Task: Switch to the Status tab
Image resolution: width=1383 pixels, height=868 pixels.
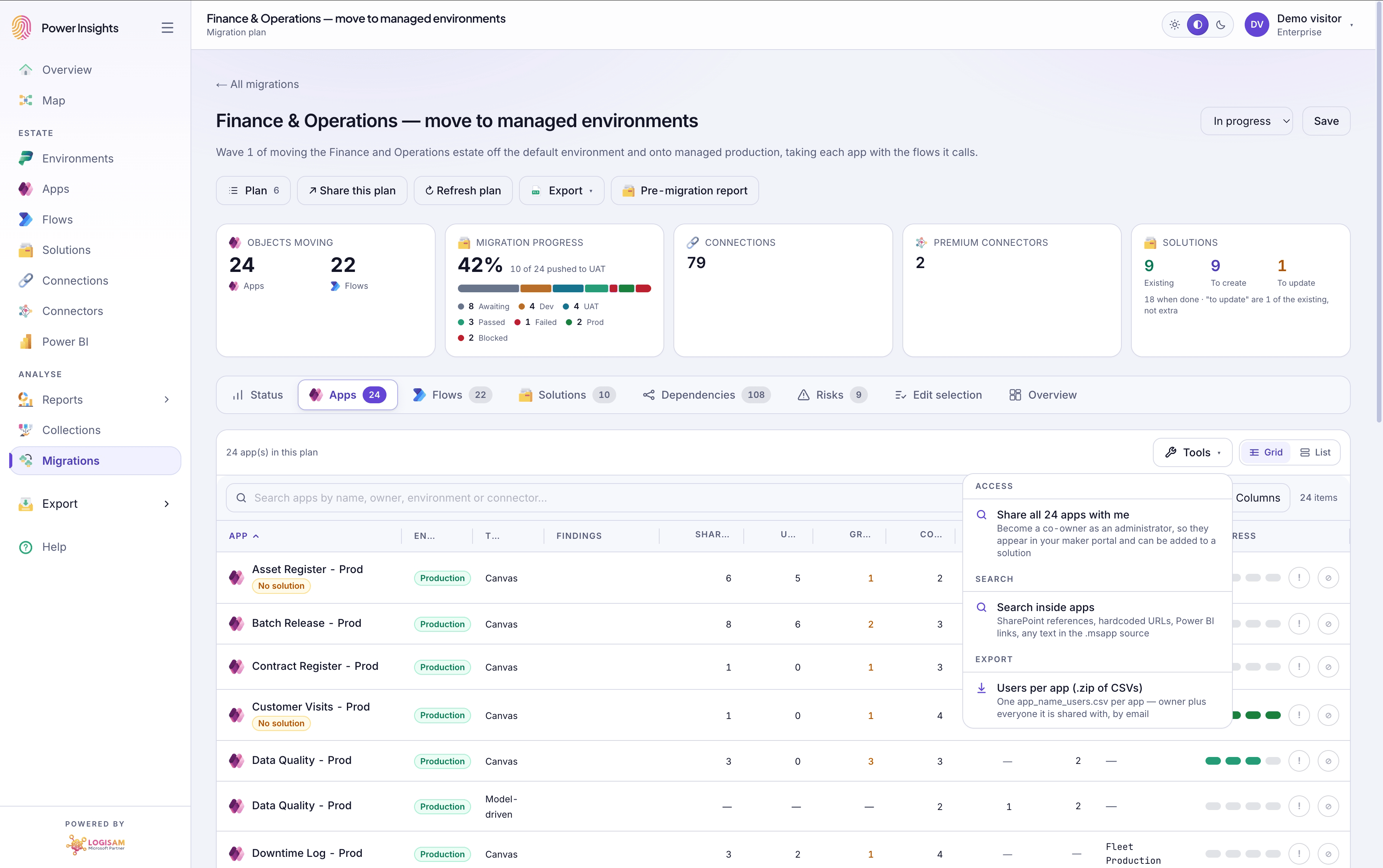Action: point(257,395)
